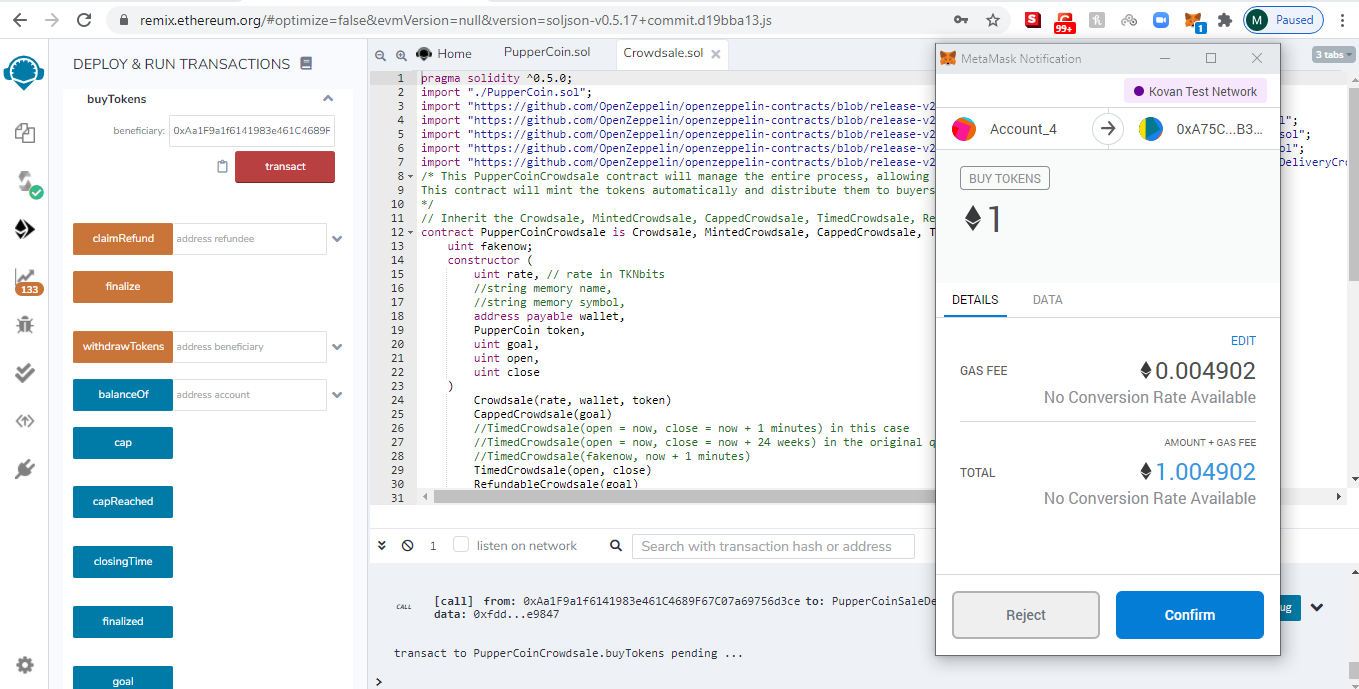This screenshot has height=689, width=1359.
Task: Collapse the buyTokens function panel
Action: coord(327,99)
